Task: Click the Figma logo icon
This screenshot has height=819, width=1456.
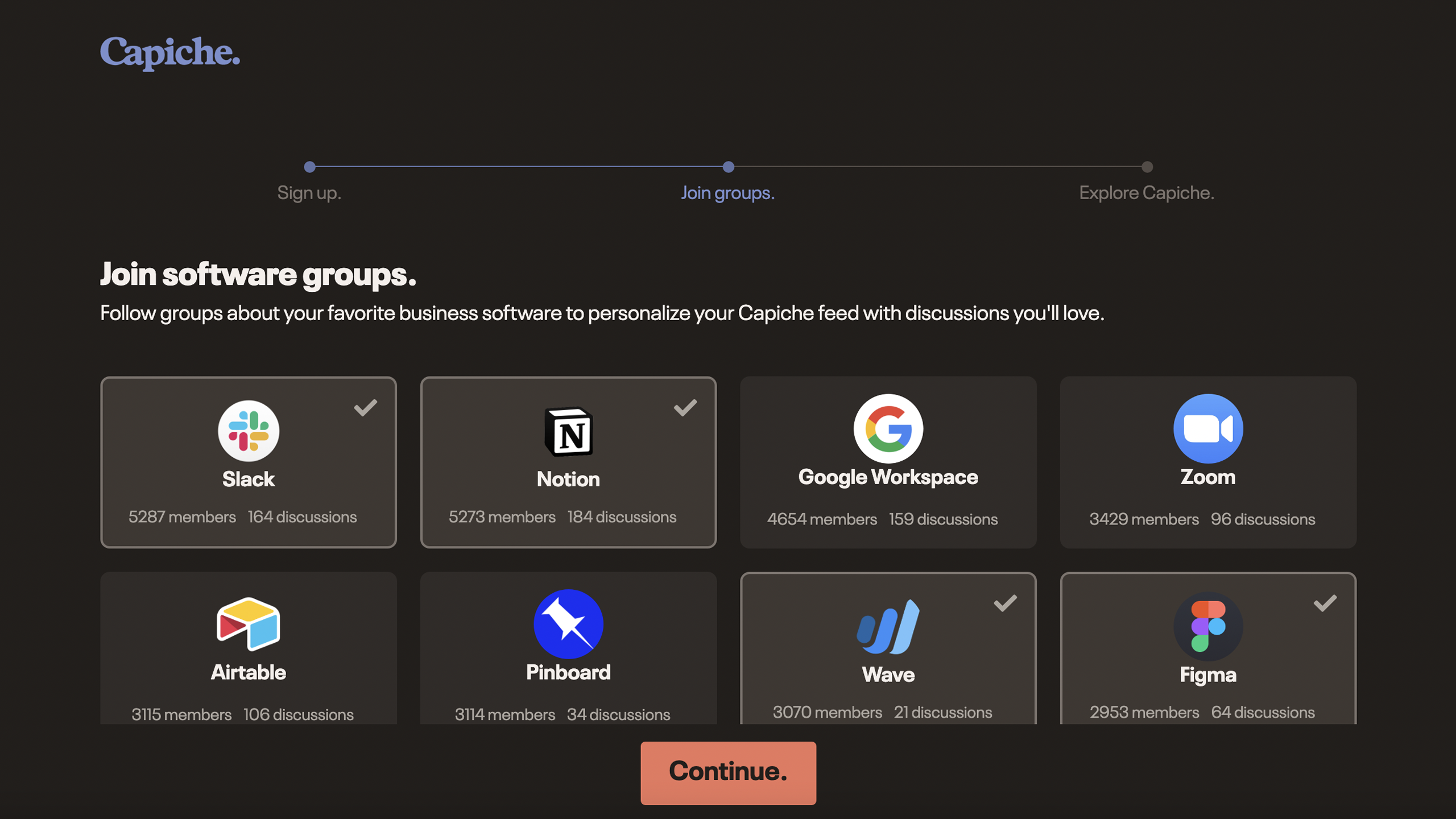Action: pyautogui.click(x=1208, y=626)
